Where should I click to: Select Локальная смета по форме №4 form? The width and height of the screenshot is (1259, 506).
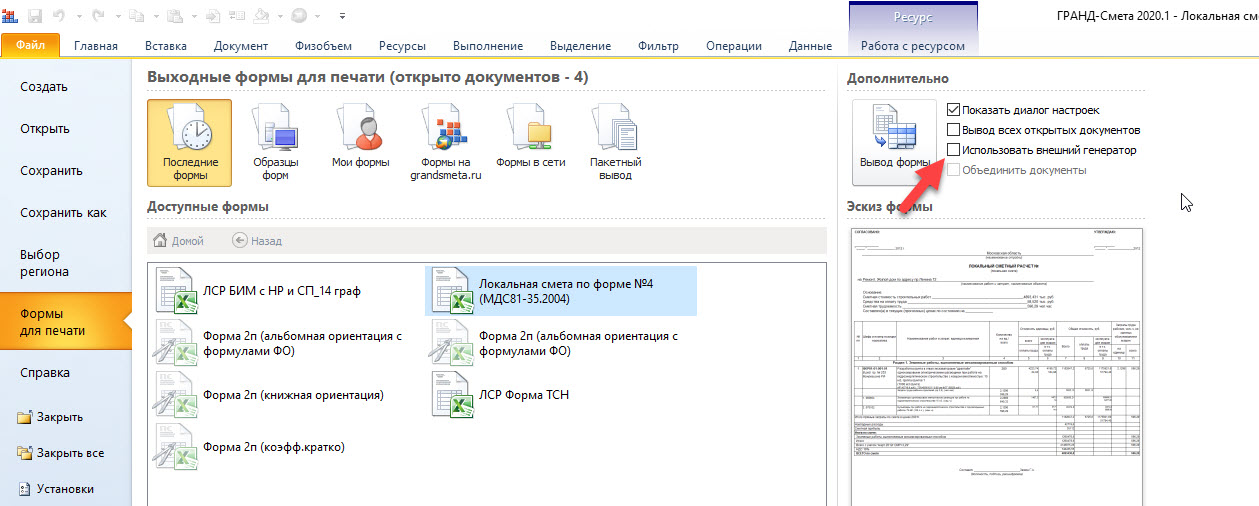click(561, 291)
